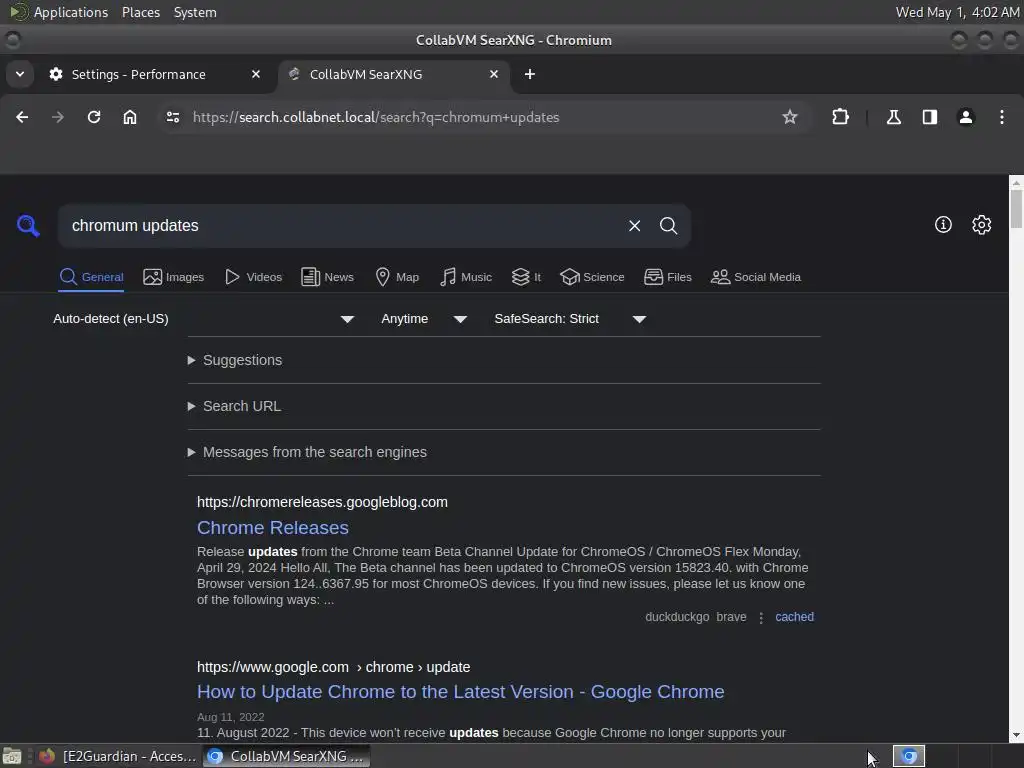Open the tab search dropdown
The image size is (1024, 768).
tap(20, 74)
